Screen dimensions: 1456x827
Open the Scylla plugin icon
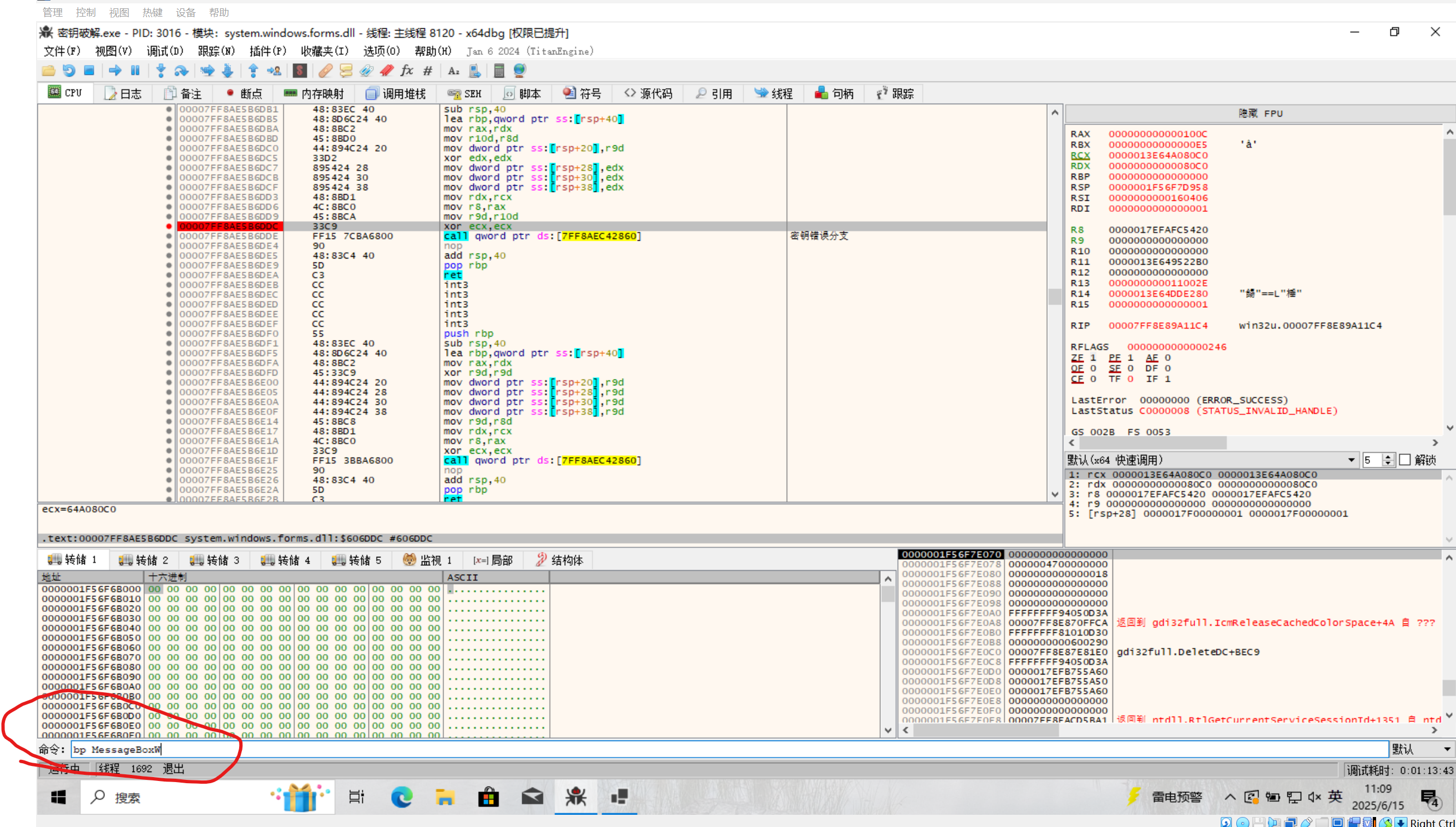(300, 70)
